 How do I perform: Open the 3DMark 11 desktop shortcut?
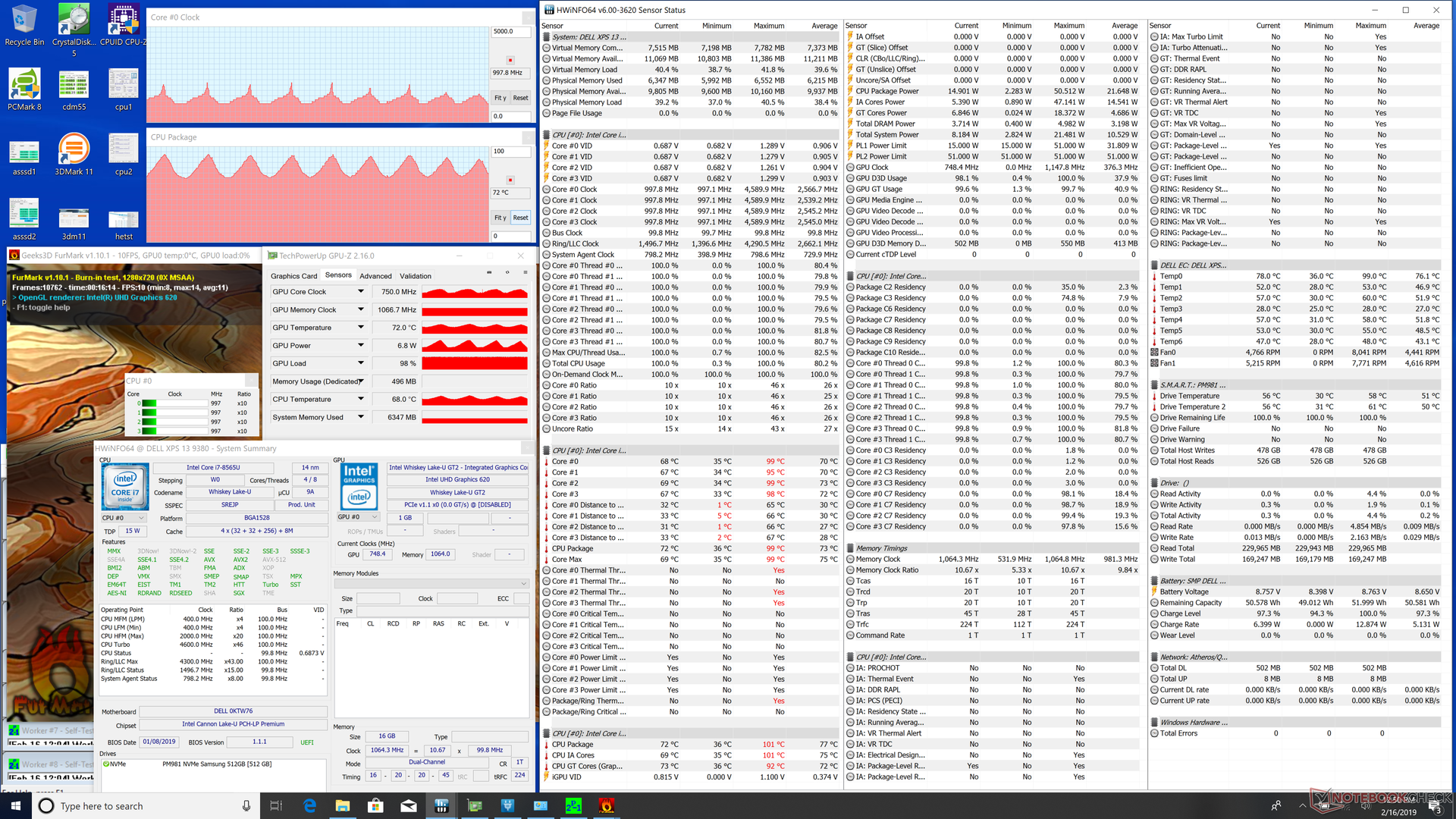tap(74, 155)
